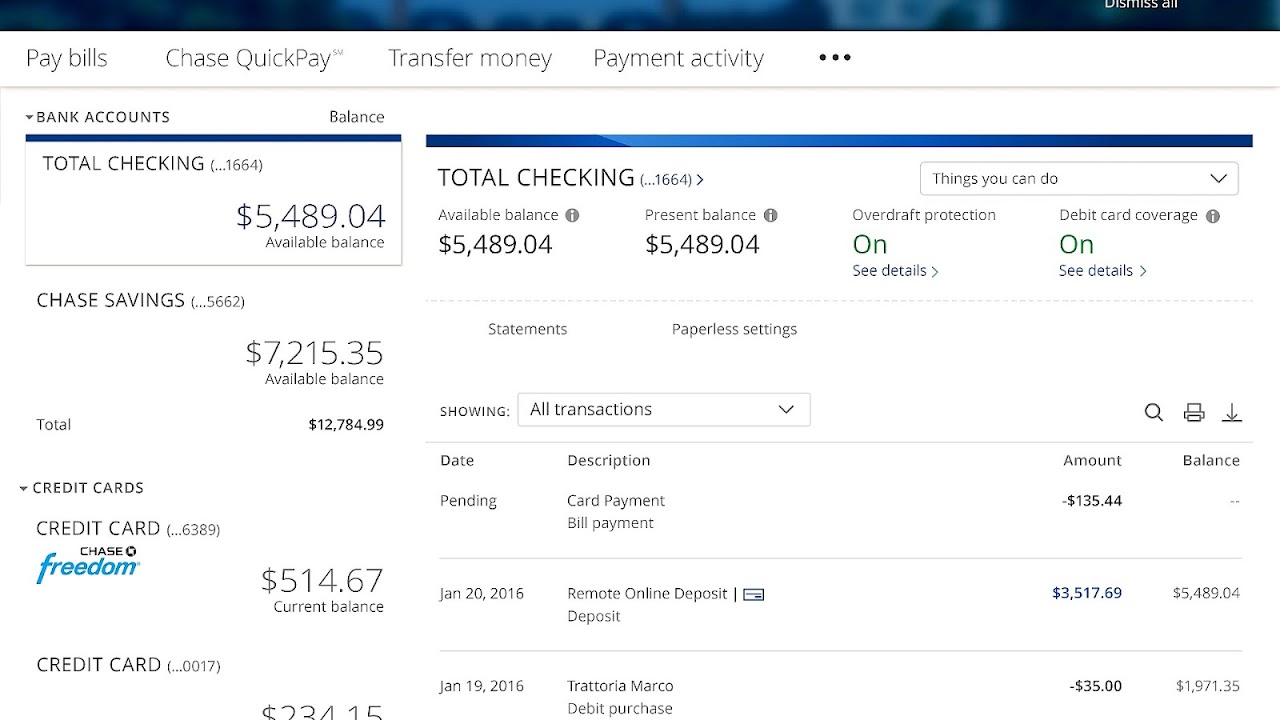Click the Jan 19, 2016 date cell
1280x720 pixels.
click(x=482, y=687)
